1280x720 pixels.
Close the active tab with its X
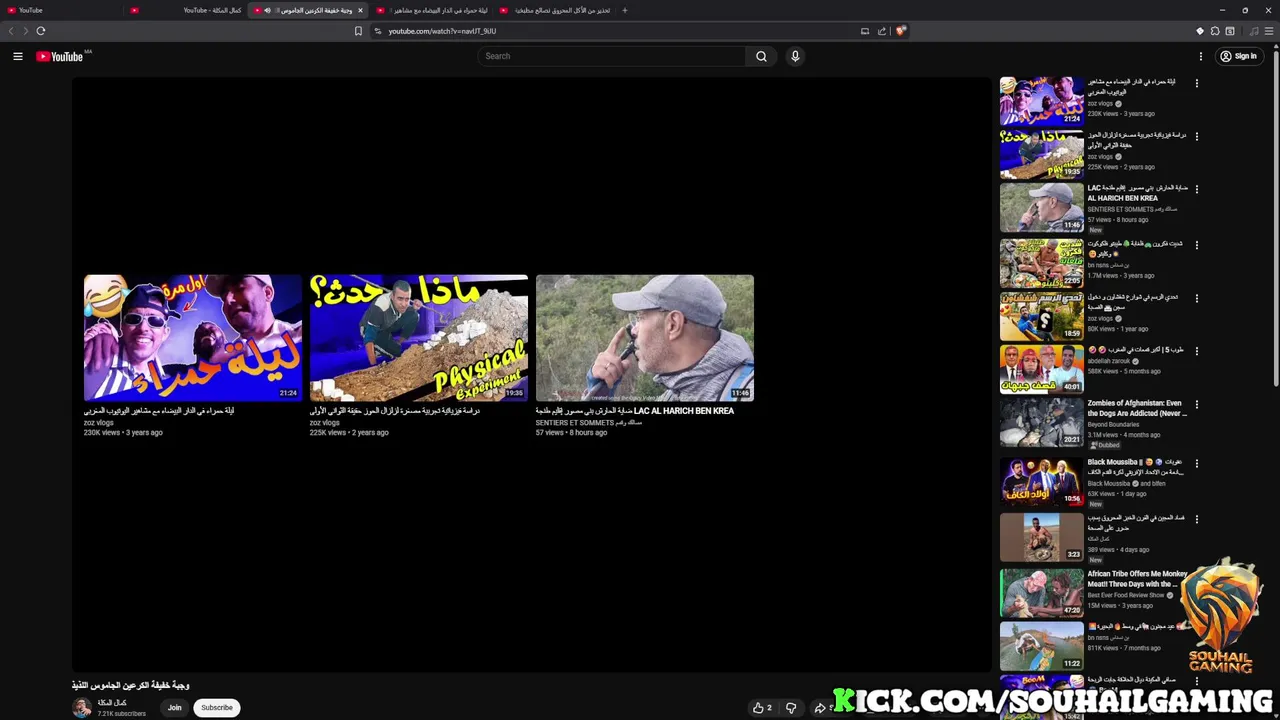click(x=360, y=10)
